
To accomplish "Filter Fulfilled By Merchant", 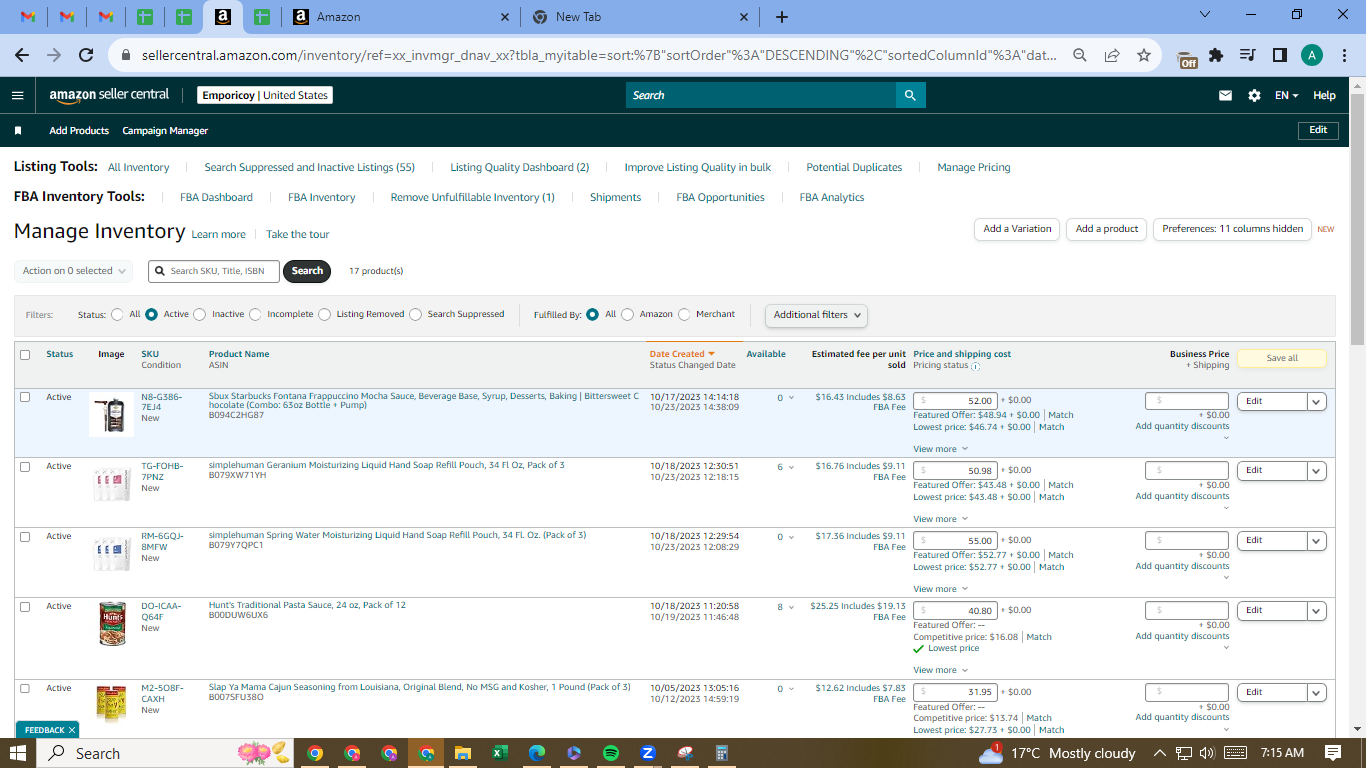I will pos(684,314).
